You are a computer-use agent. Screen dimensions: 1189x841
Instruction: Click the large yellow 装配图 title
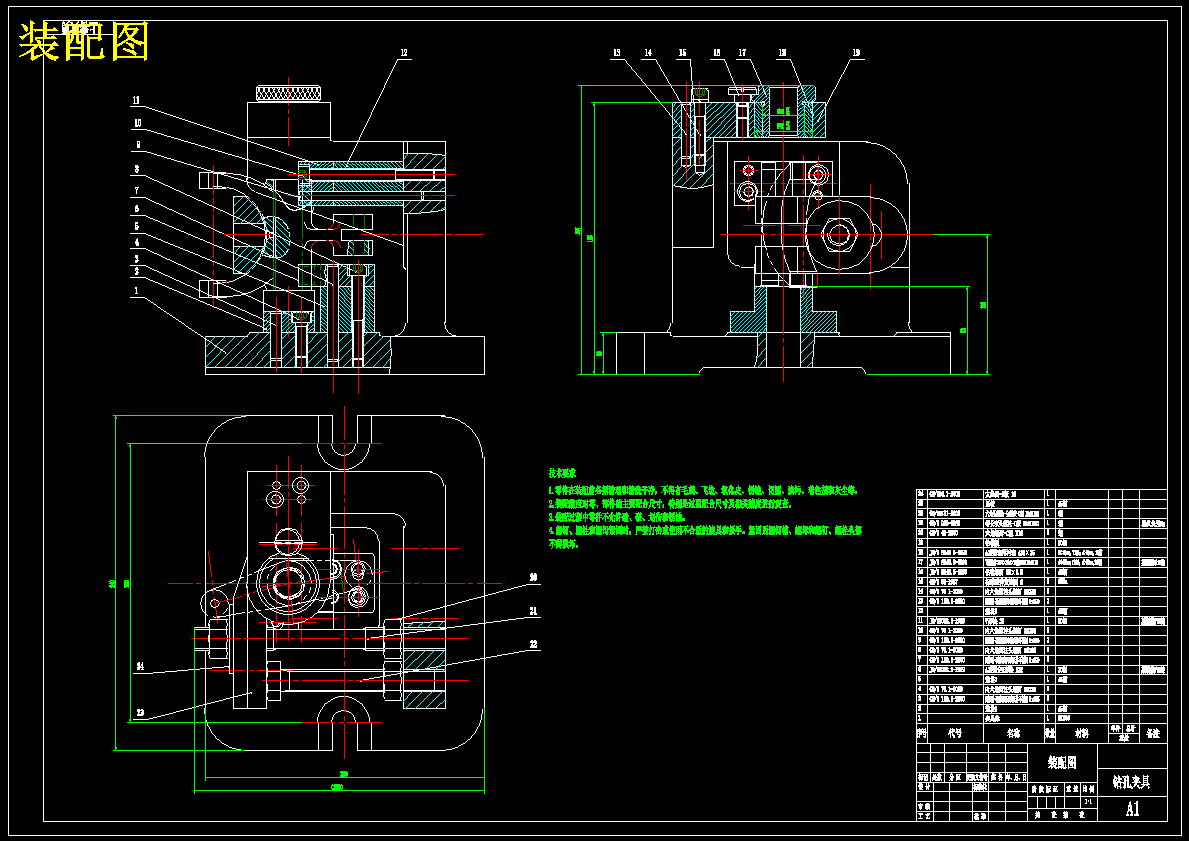(x=83, y=42)
